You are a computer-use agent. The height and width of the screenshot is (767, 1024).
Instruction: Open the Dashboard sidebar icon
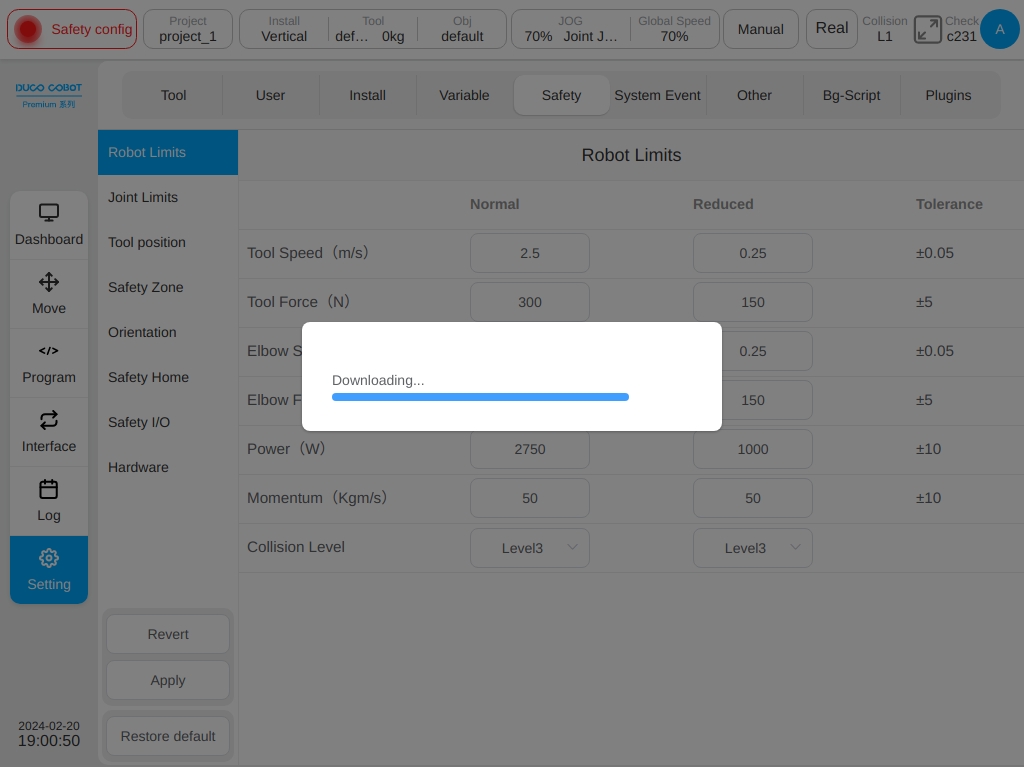coord(49,225)
